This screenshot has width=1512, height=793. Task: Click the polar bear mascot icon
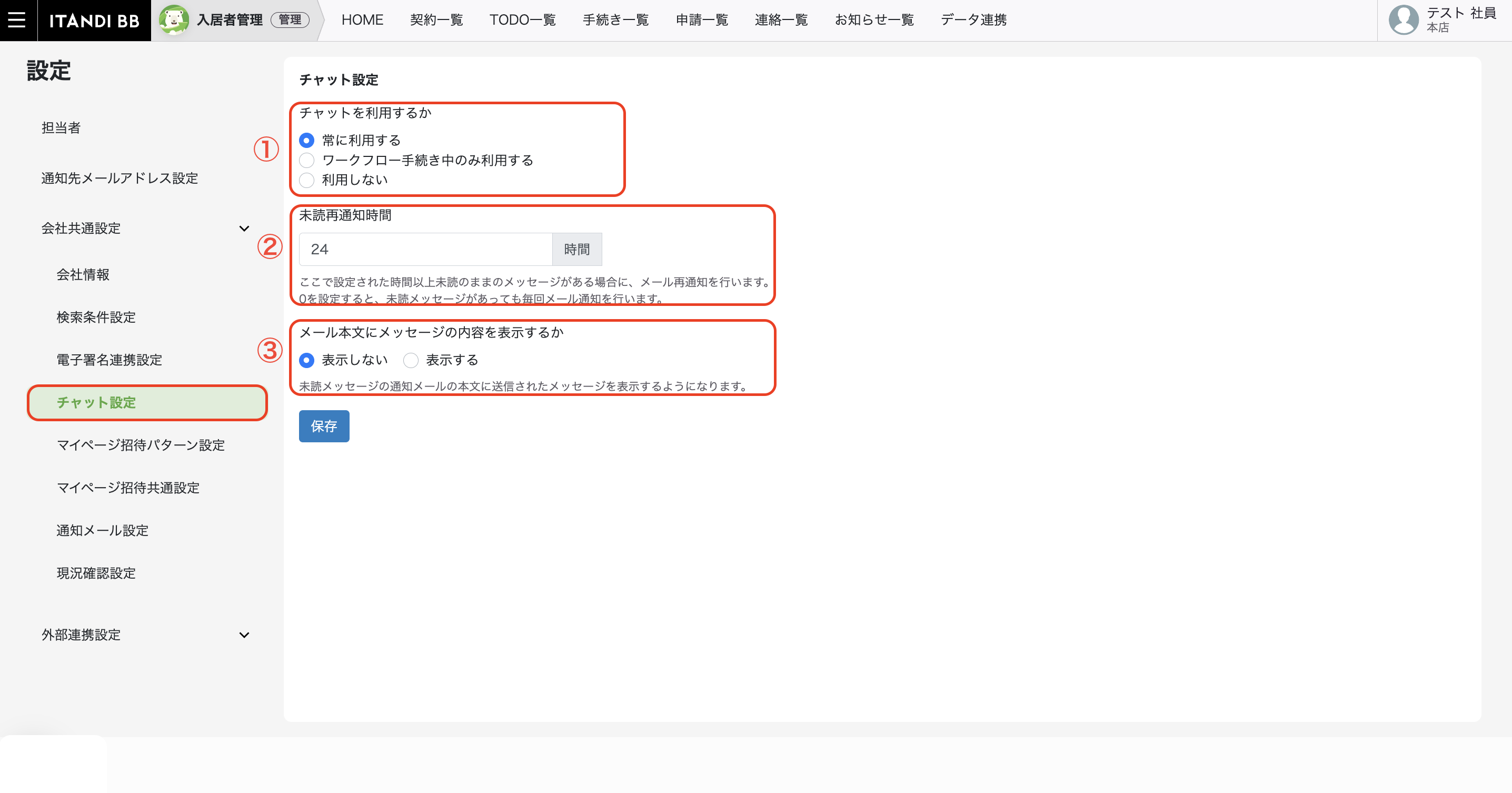pos(174,20)
